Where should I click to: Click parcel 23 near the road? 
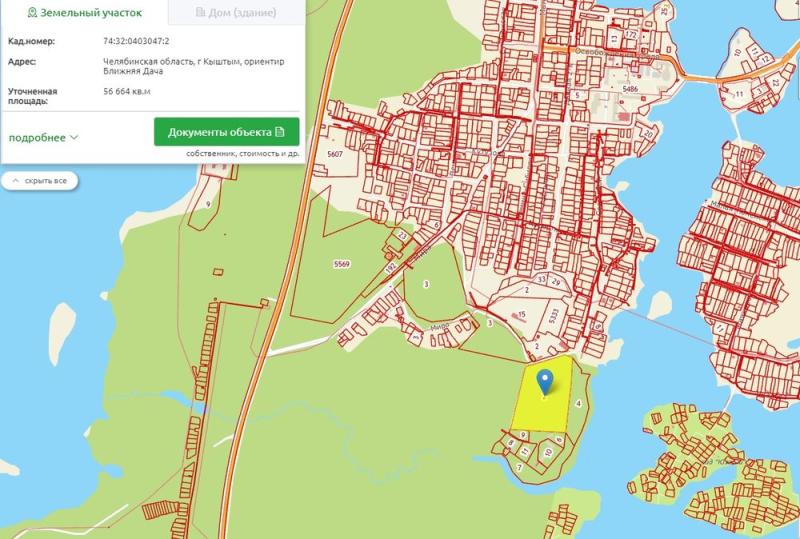401,235
